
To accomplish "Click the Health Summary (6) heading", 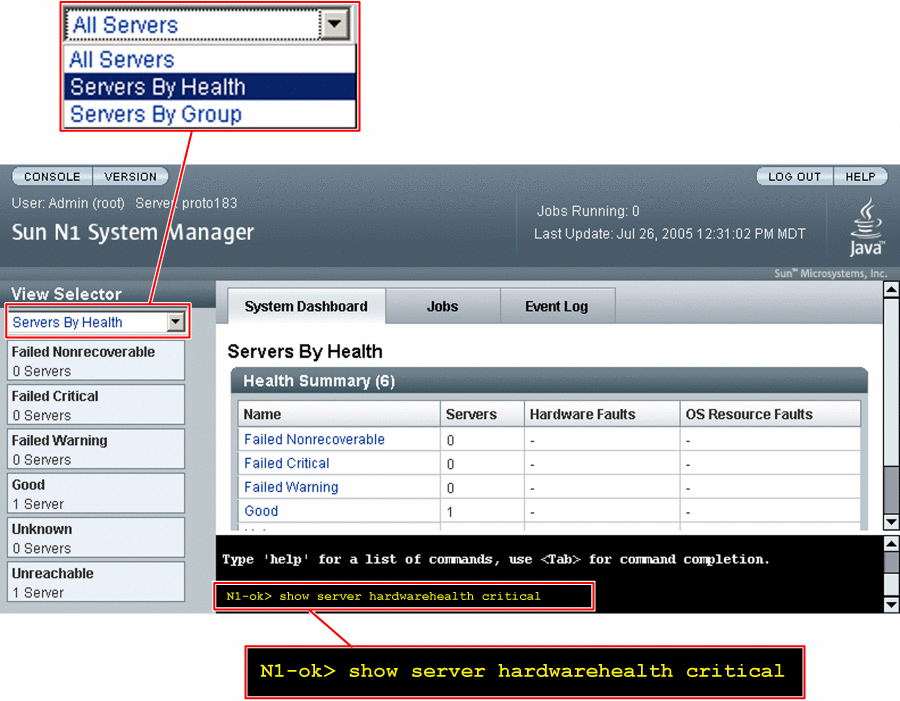I will pyautogui.click(x=319, y=381).
